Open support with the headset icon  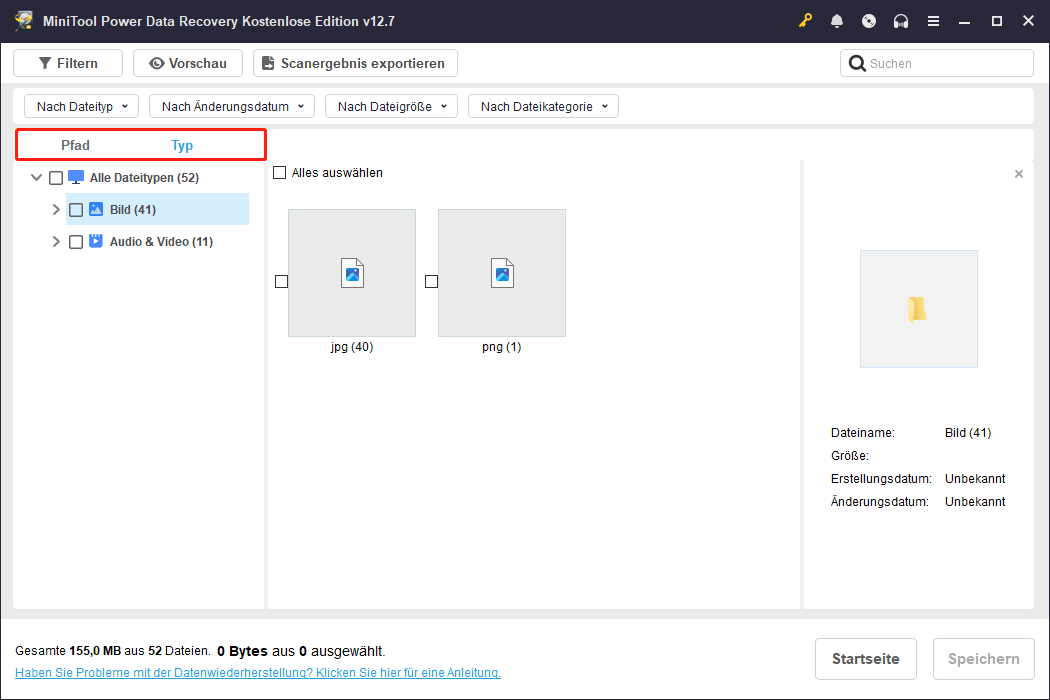pyautogui.click(x=901, y=20)
